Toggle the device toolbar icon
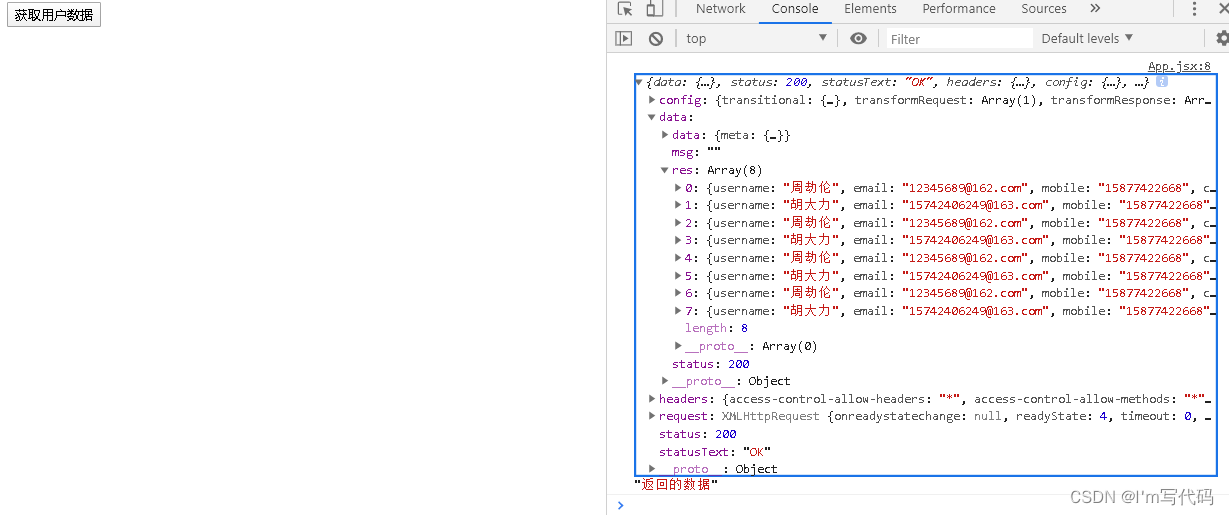Screen dimensions: 1229x515 click(654, 9)
